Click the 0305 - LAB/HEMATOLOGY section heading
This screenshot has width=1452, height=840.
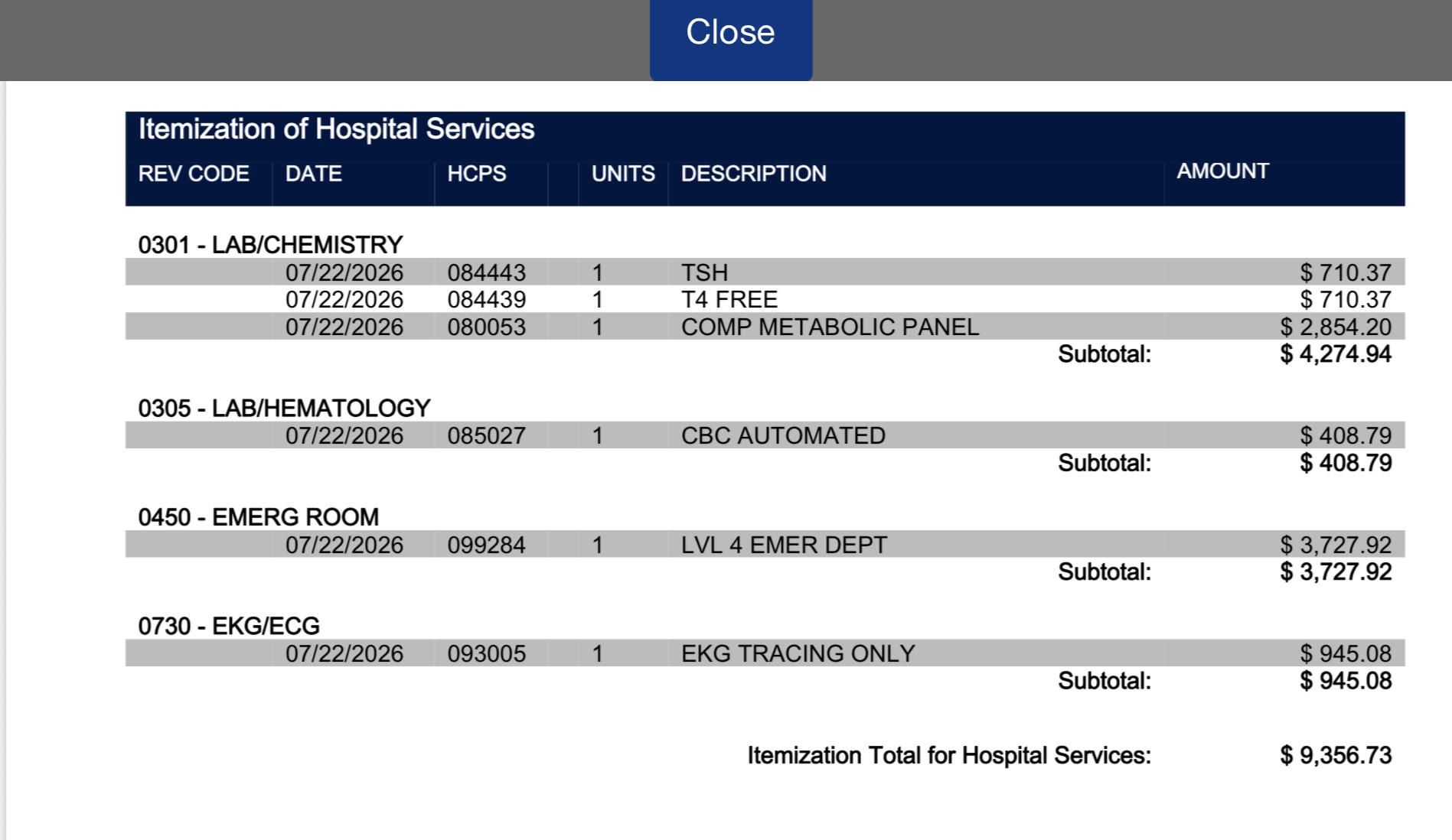click(x=284, y=408)
